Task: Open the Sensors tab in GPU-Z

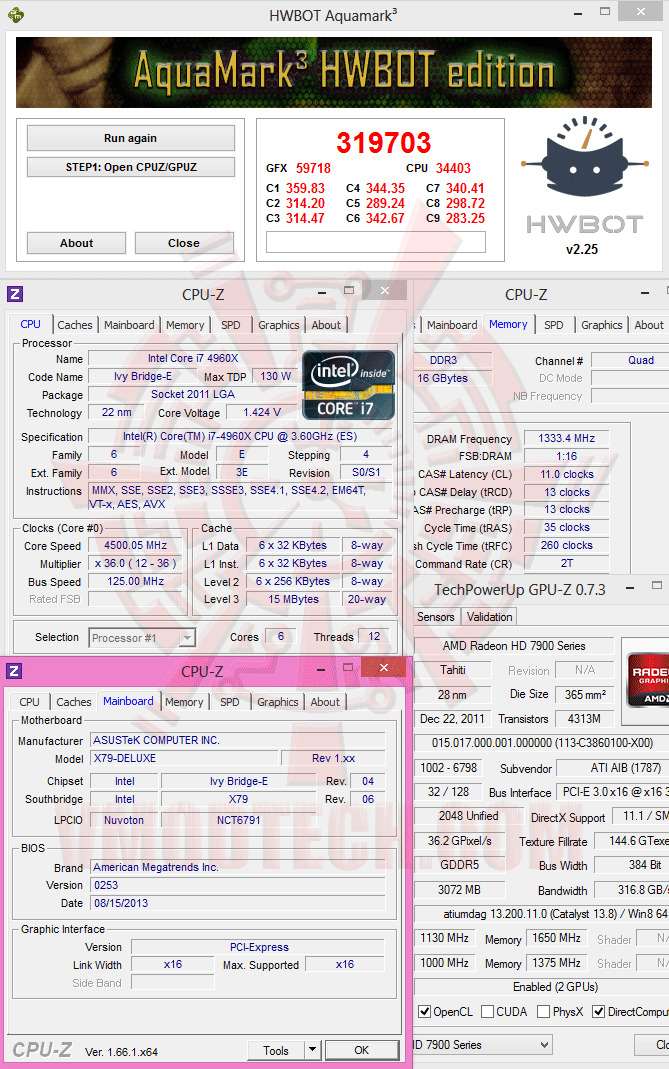Action: 435,617
